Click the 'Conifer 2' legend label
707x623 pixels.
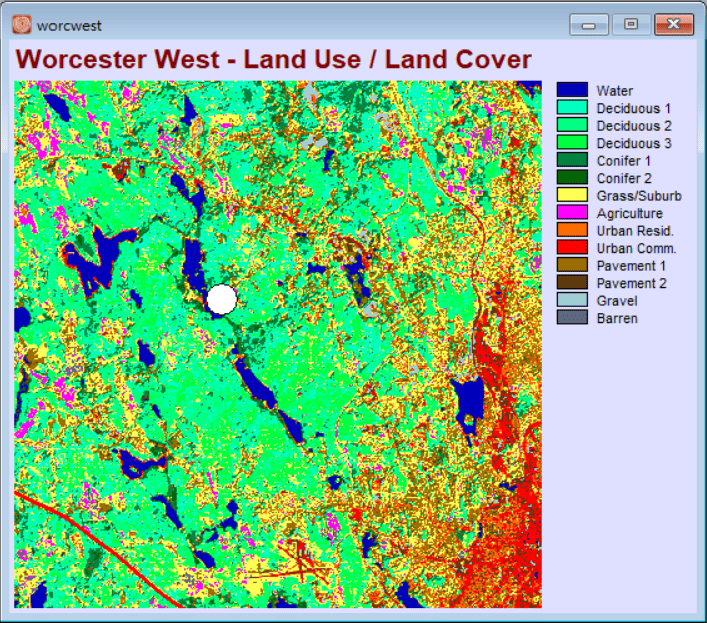tap(624, 179)
